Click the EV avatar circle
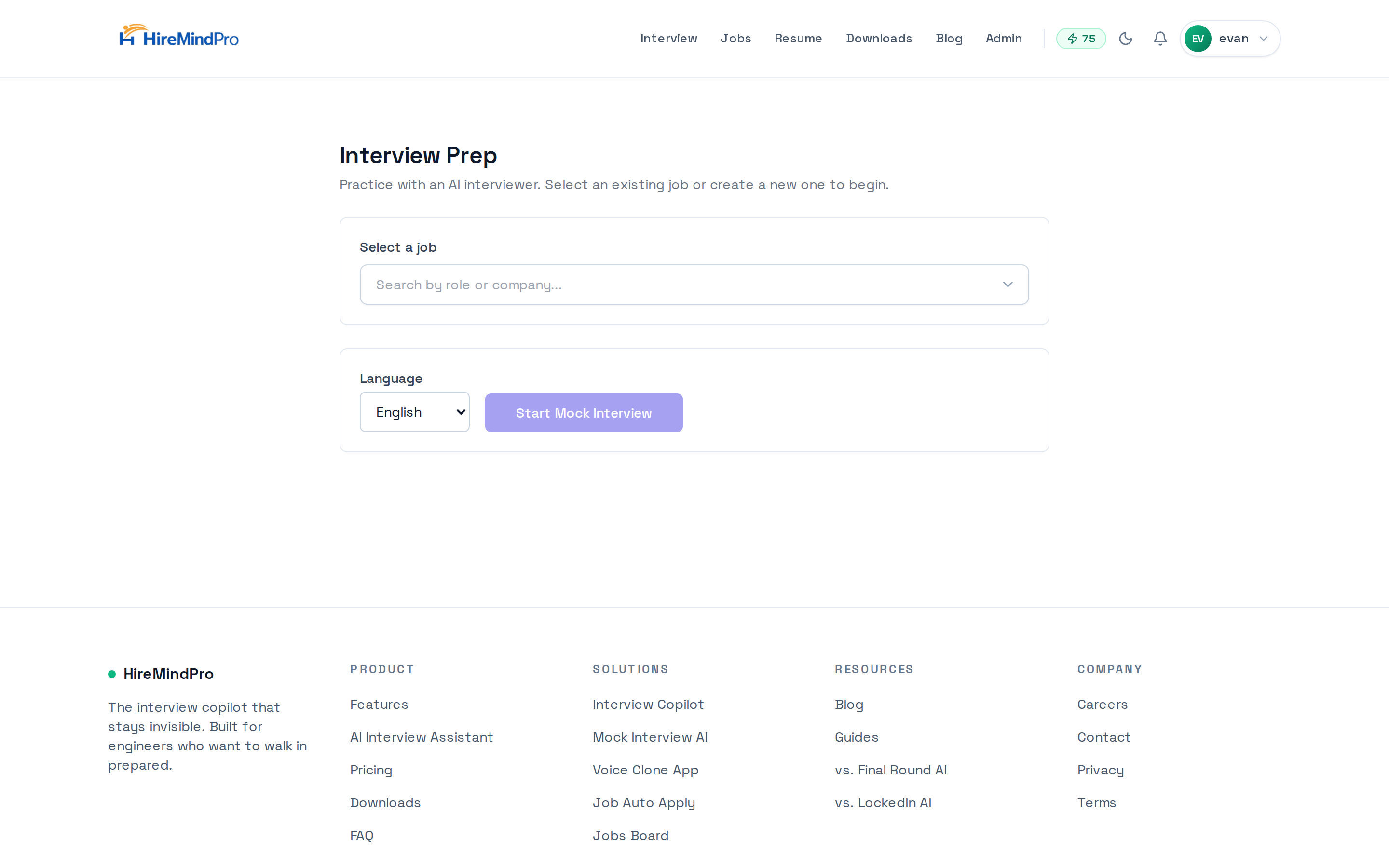Screen dimensions: 1389x868 click(x=1198, y=39)
